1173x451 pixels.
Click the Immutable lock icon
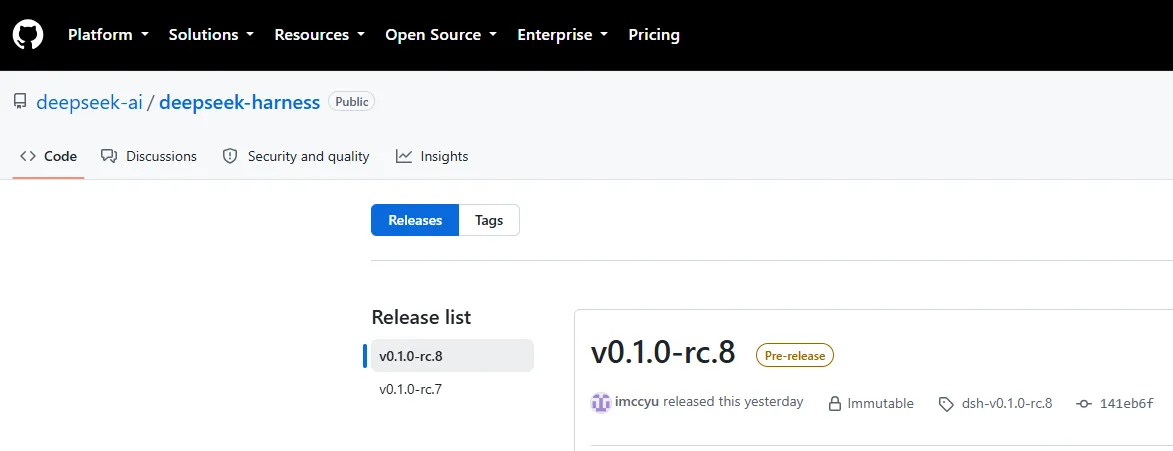point(835,404)
